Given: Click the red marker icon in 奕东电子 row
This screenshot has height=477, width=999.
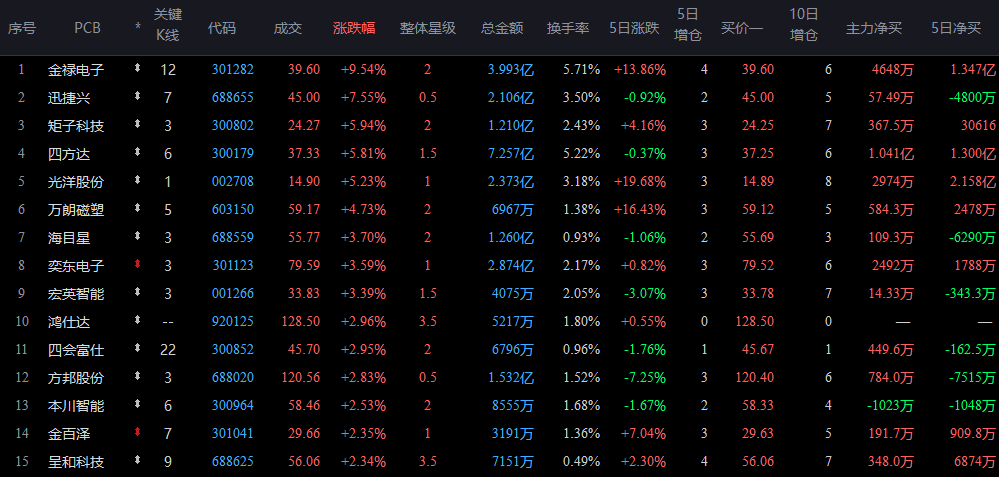Looking at the screenshot, I should pos(137,264).
